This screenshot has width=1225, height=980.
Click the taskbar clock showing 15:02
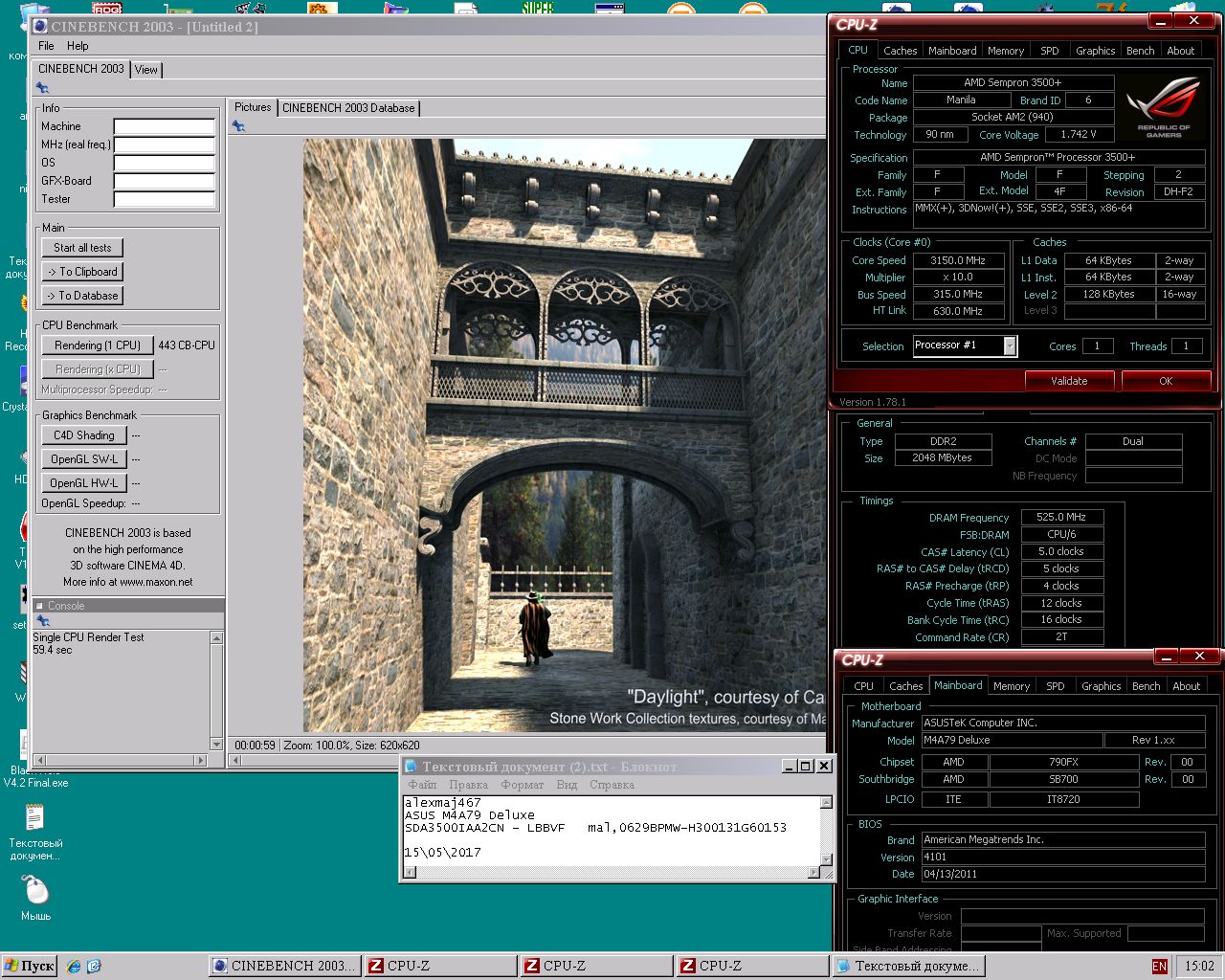1199,967
